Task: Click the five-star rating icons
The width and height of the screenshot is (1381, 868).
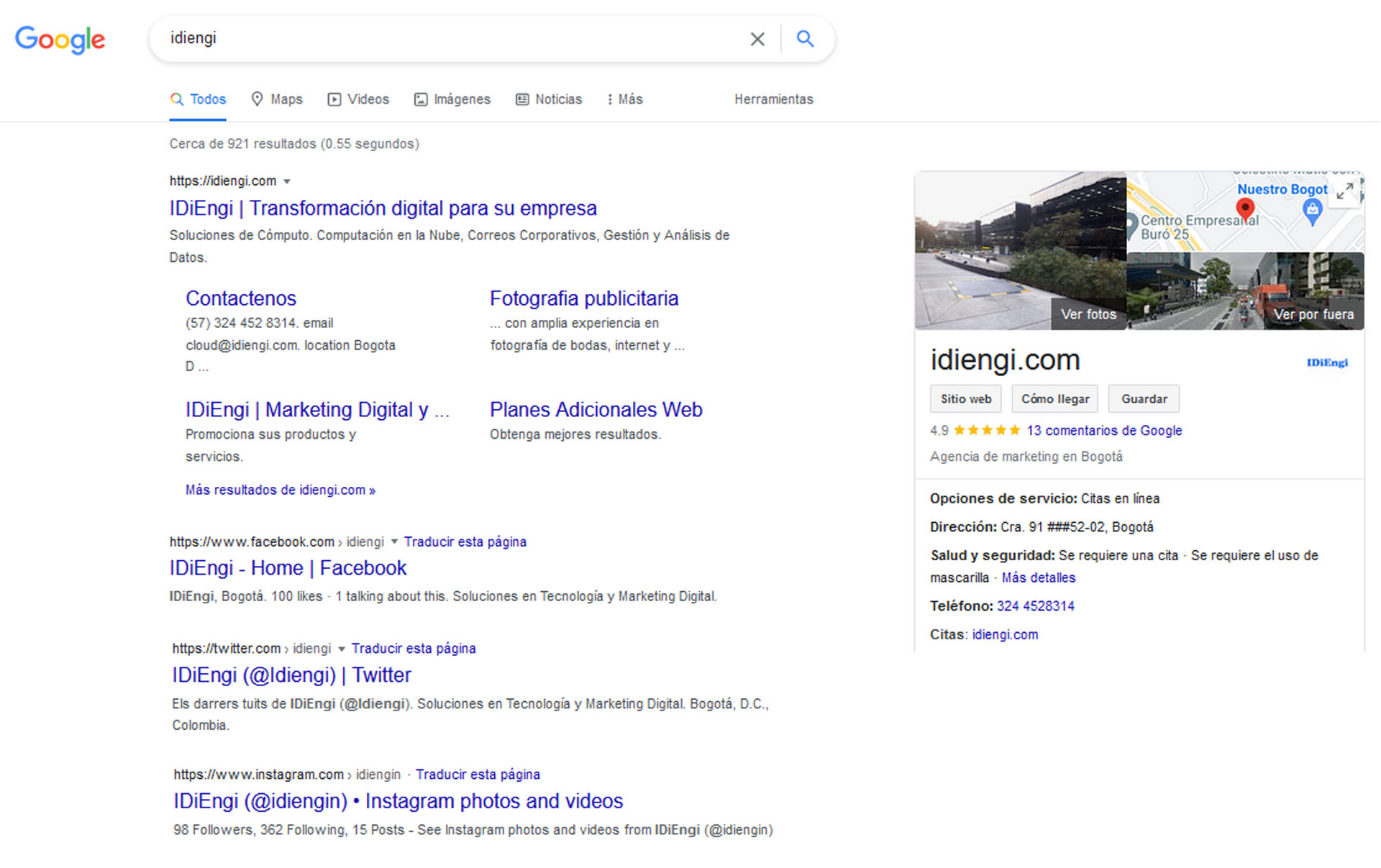Action: tap(987, 430)
